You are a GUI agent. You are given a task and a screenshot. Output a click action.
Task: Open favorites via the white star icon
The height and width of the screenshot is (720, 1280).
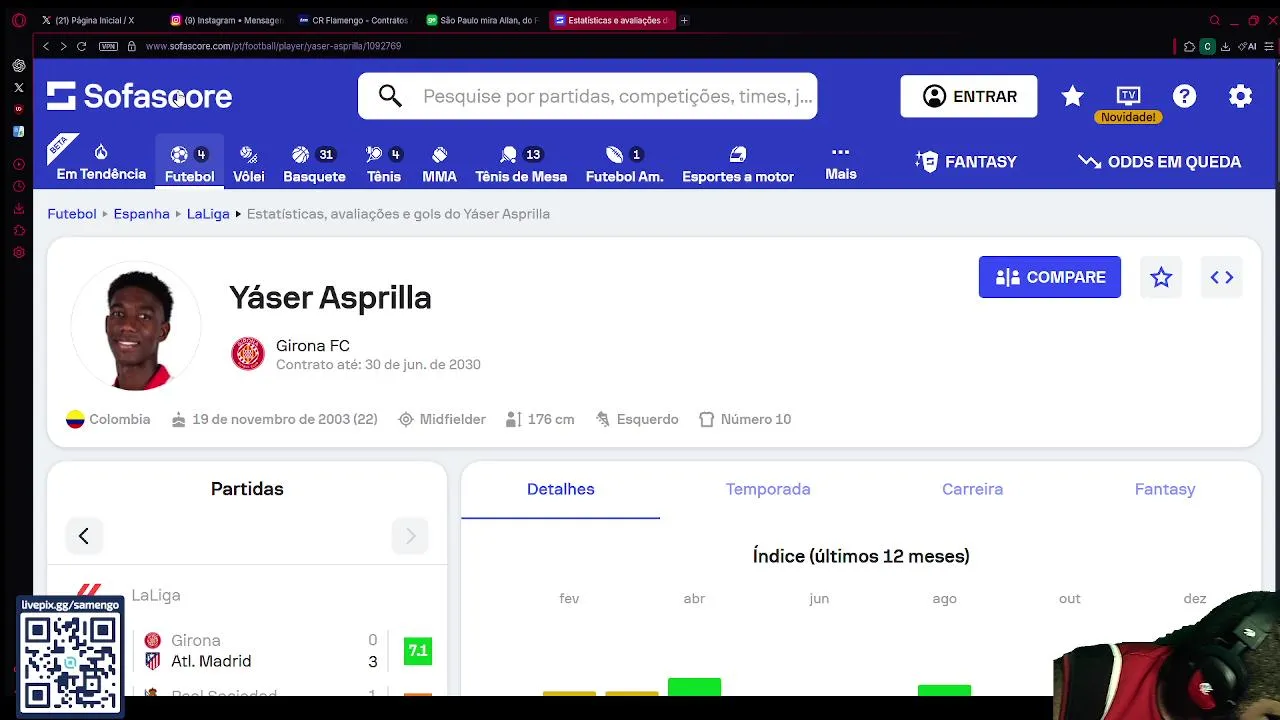click(x=1072, y=96)
